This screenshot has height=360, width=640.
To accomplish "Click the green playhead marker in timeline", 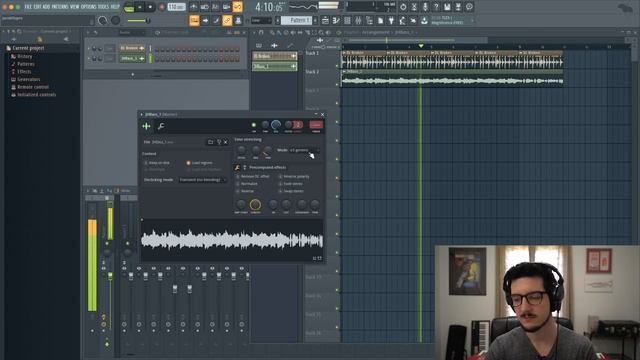I will (x=421, y=46).
